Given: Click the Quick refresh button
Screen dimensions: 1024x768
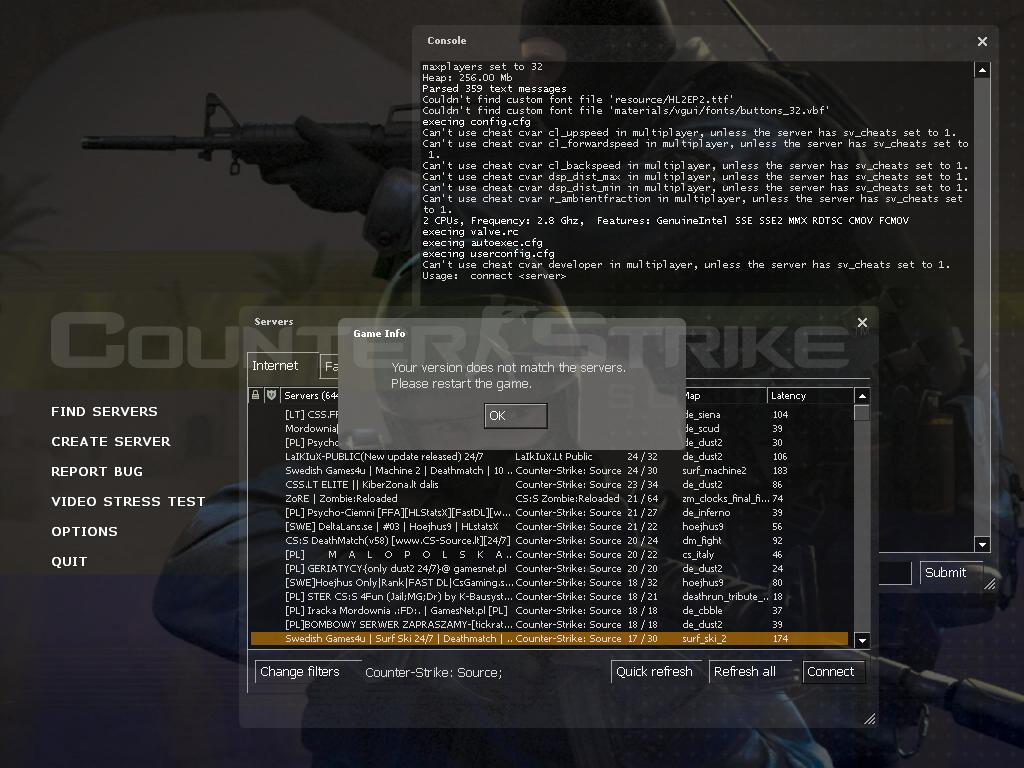Looking at the screenshot, I should click(x=656, y=671).
